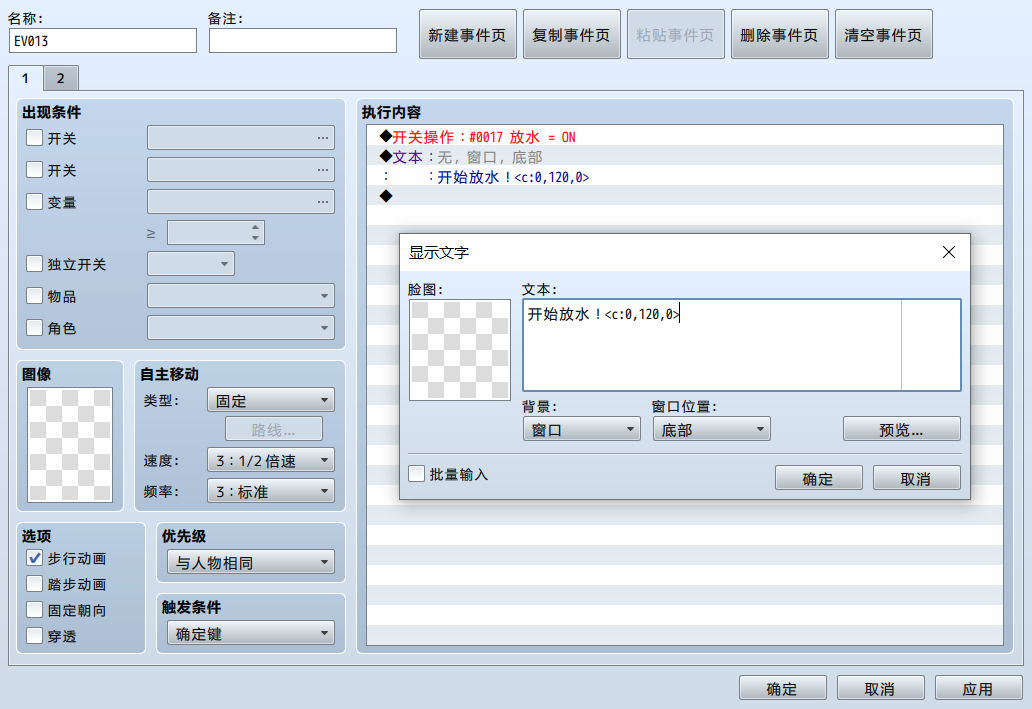Close the 显示文字 dialog
This screenshot has height=709, width=1032.
tap(948, 252)
